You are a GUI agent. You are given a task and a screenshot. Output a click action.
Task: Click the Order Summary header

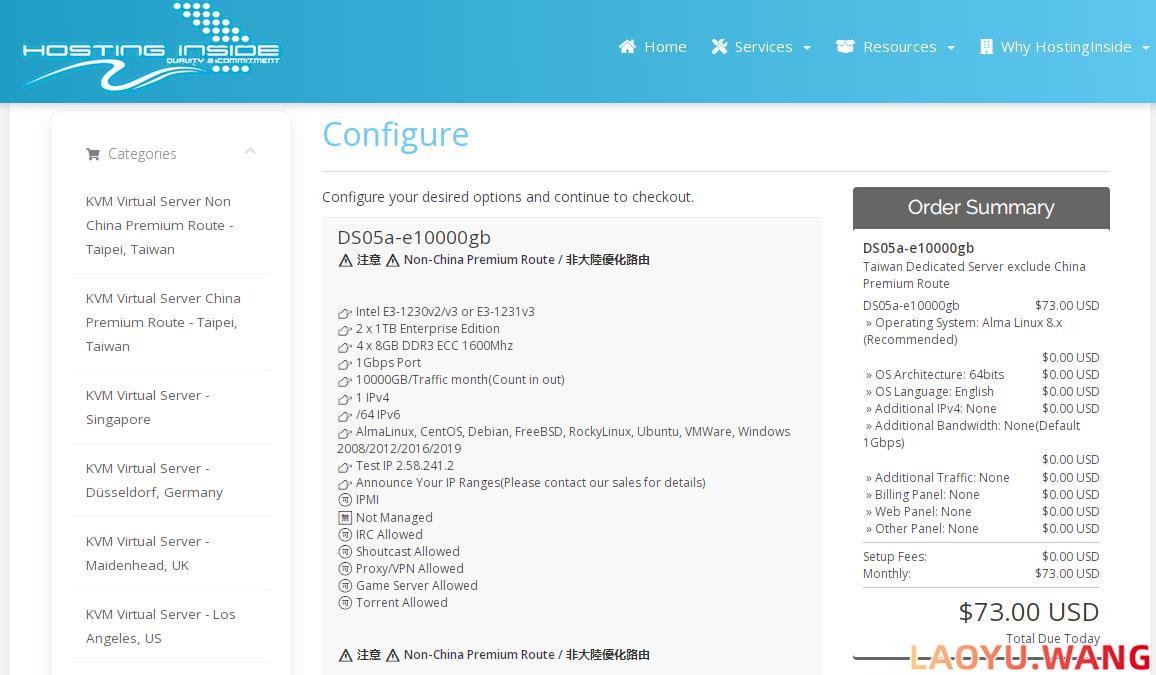click(981, 208)
